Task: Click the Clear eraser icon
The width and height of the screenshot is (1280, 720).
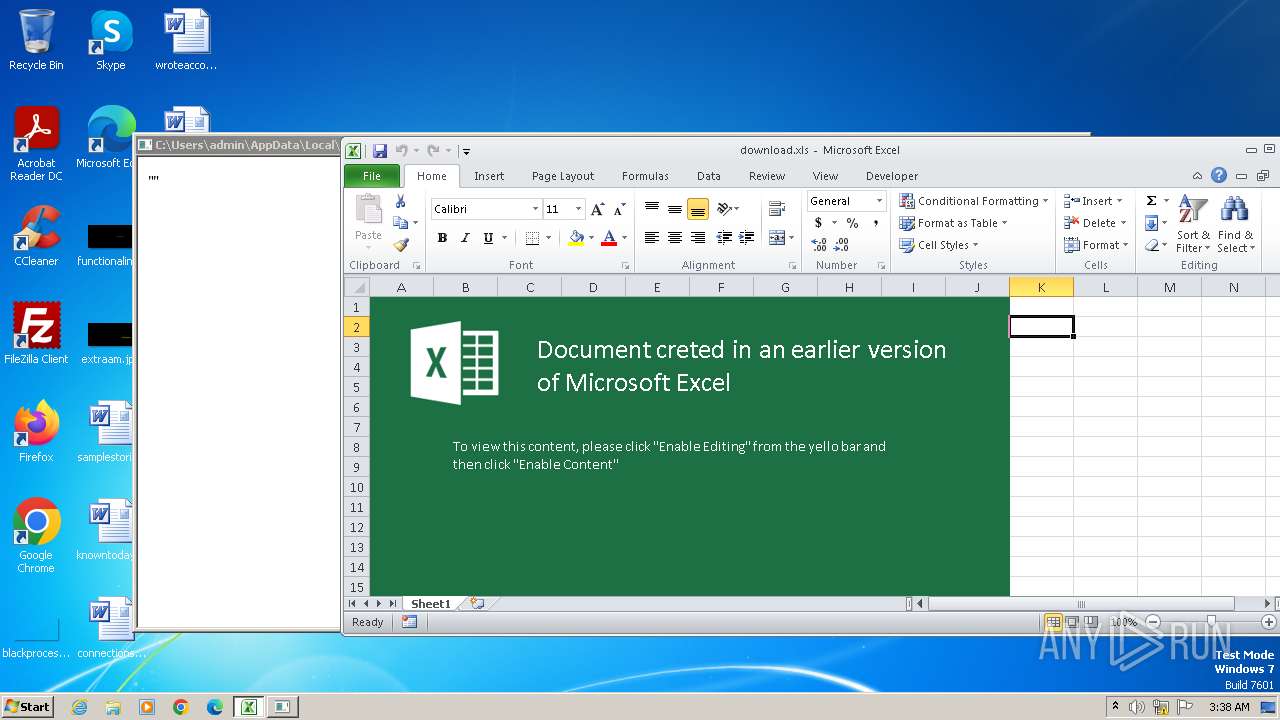Action: (x=1151, y=245)
